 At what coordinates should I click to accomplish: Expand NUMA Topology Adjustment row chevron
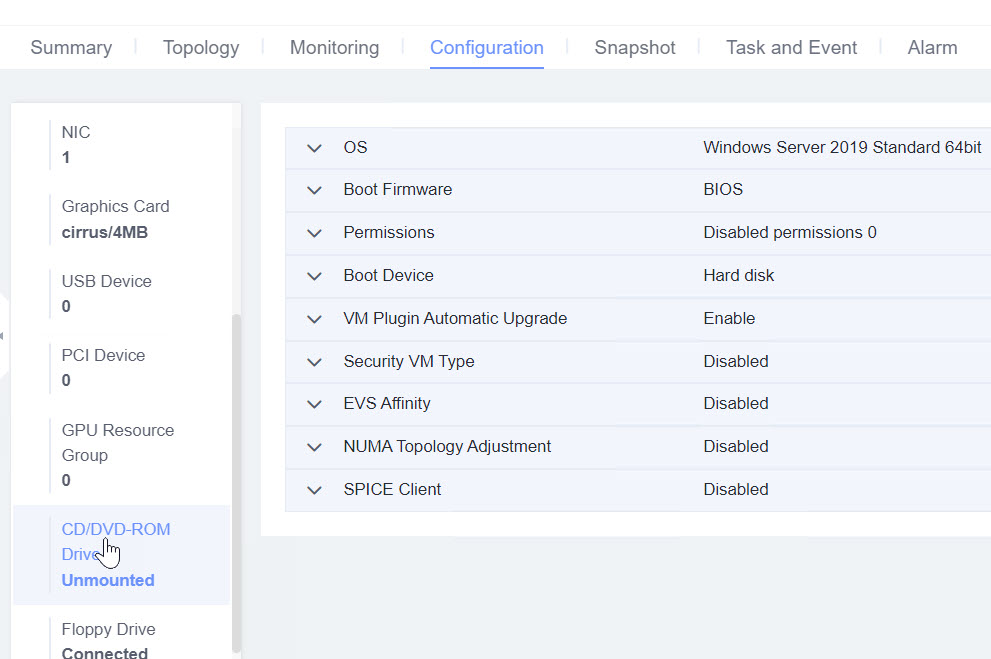[314, 447]
